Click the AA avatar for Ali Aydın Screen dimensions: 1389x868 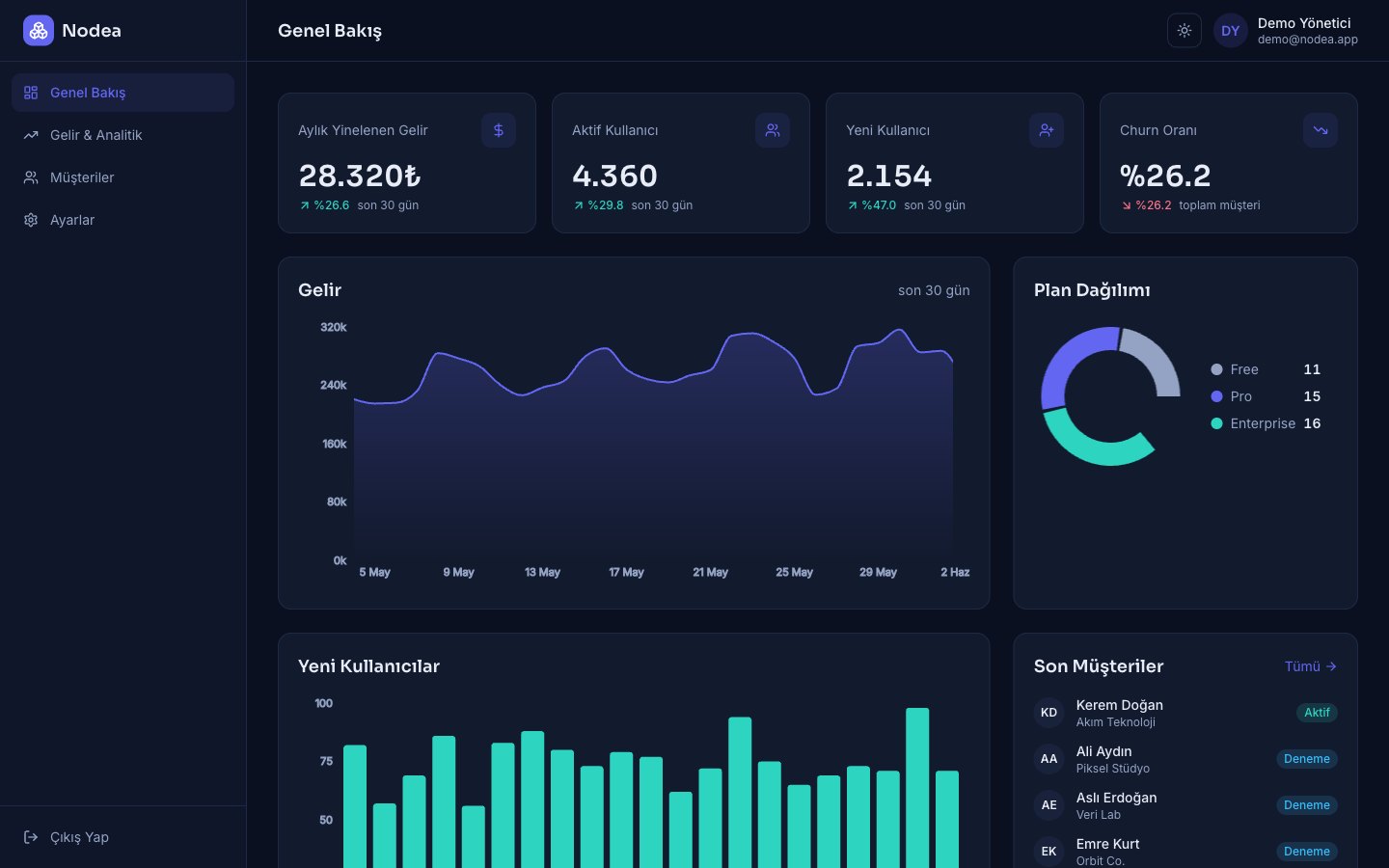(x=1049, y=759)
